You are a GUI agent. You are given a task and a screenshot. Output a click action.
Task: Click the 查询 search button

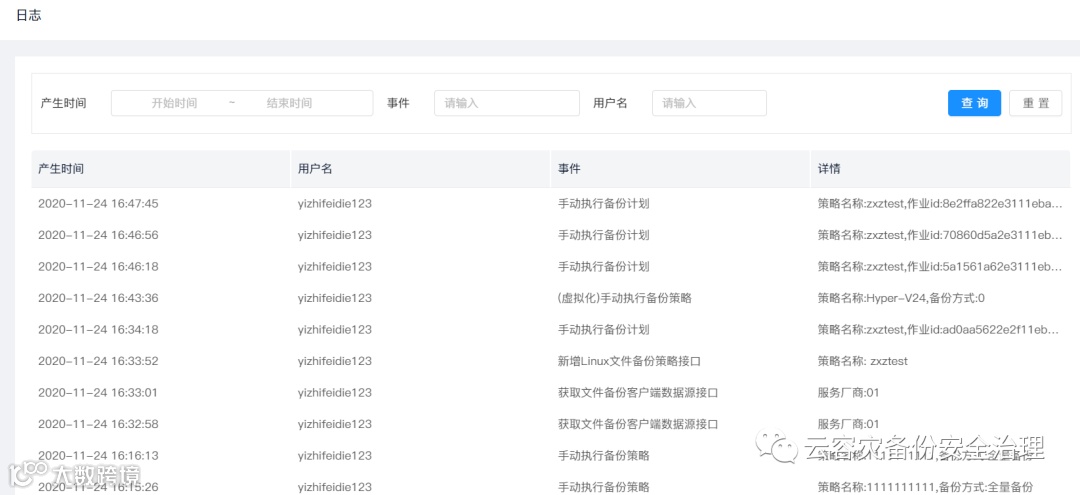coord(974,103)
